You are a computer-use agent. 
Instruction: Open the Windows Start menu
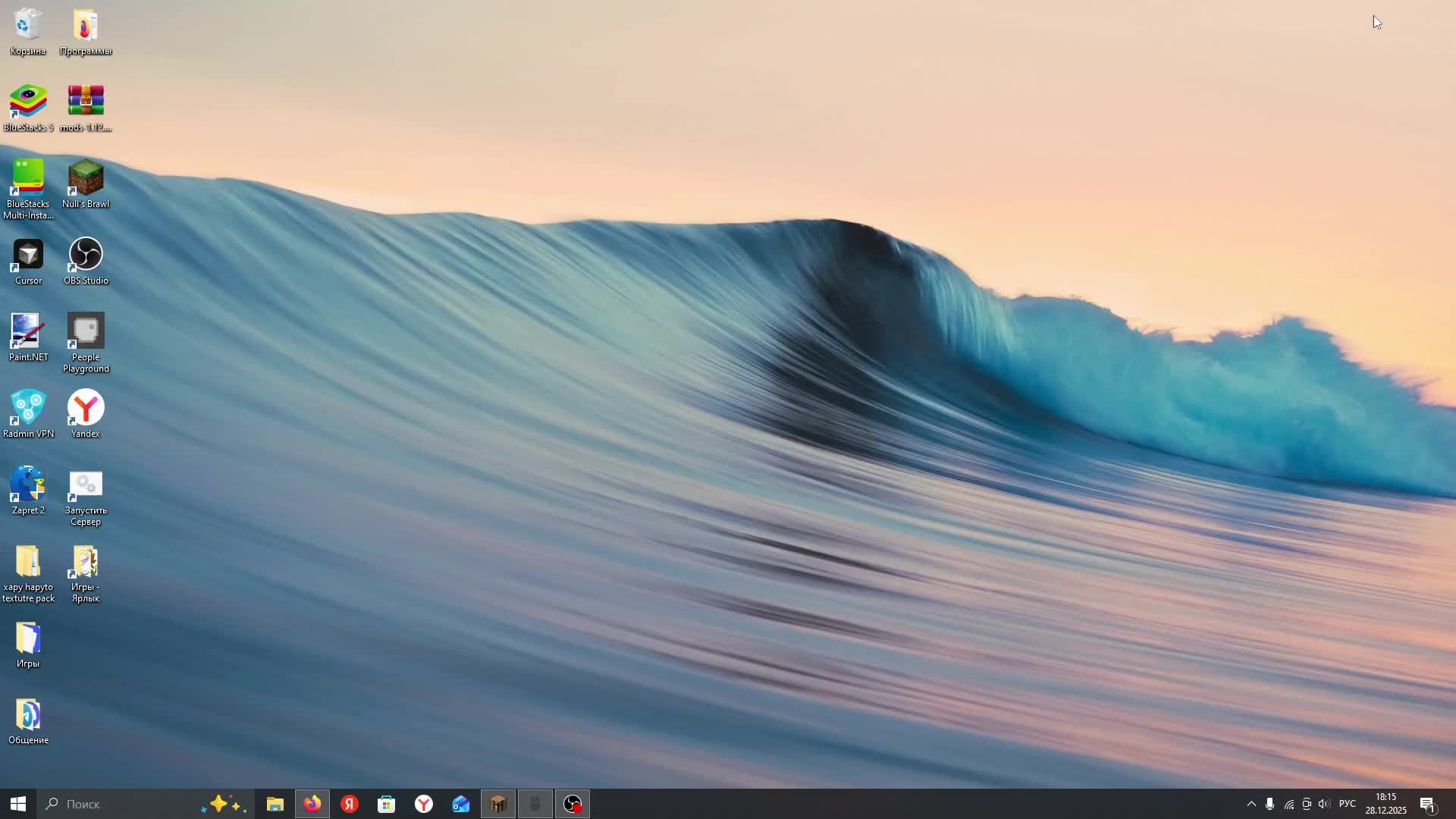(x=18, y=804)
